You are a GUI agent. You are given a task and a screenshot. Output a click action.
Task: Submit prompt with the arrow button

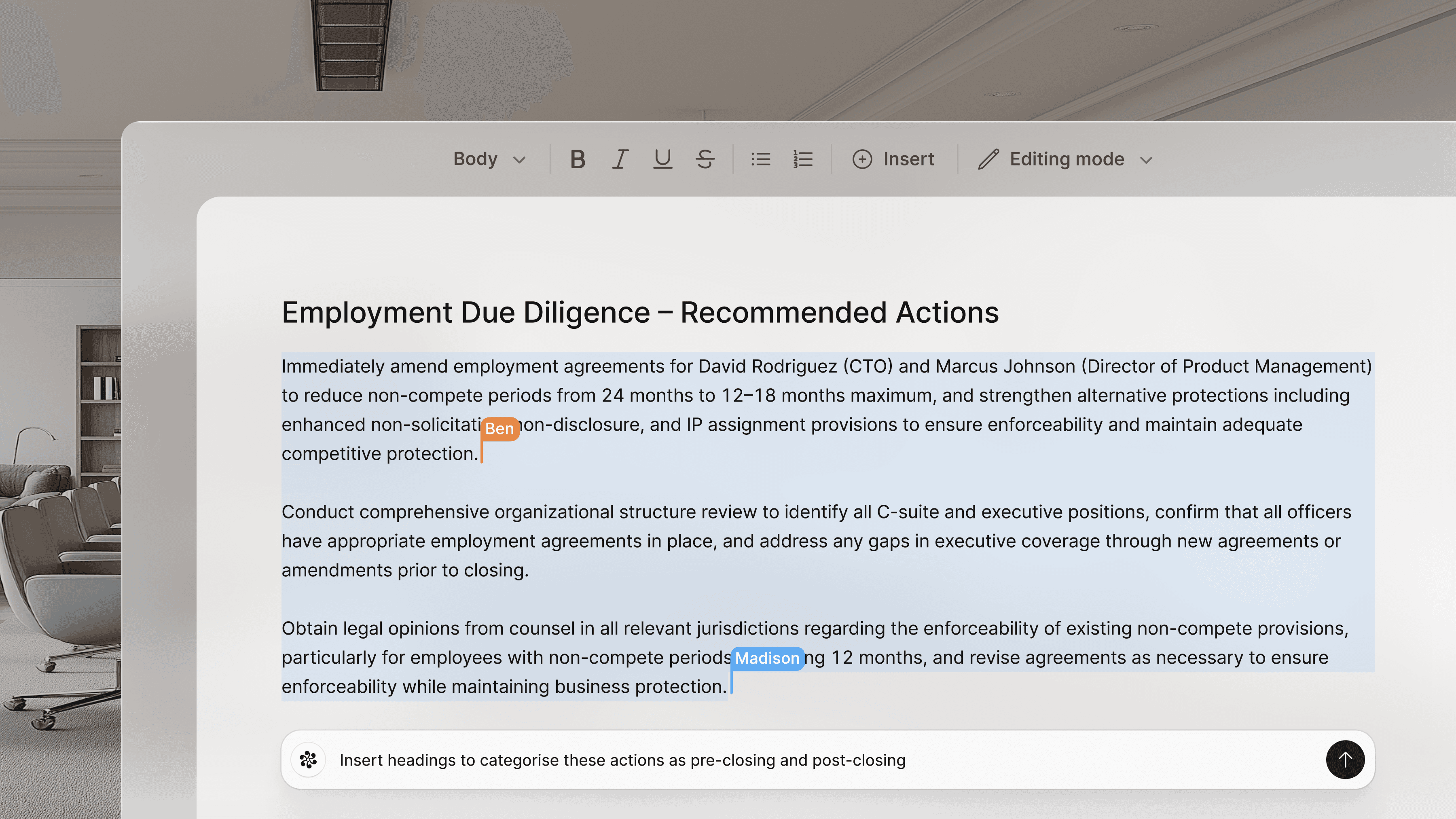click(1345, 760)
